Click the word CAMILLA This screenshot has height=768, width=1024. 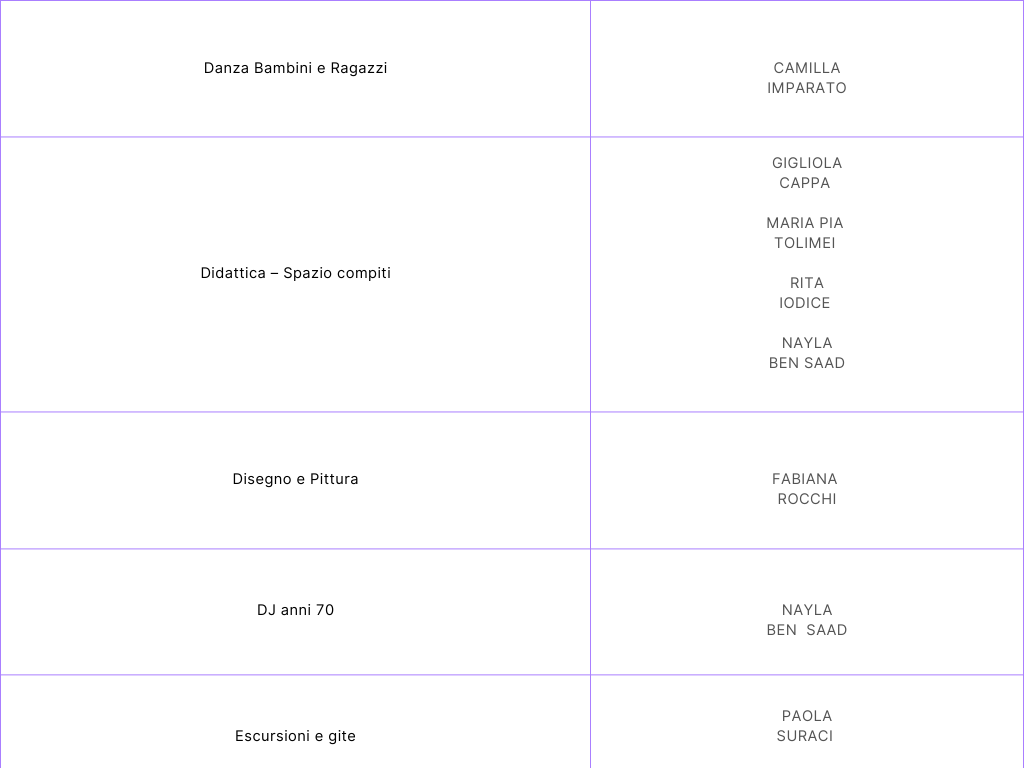(807, 68)
